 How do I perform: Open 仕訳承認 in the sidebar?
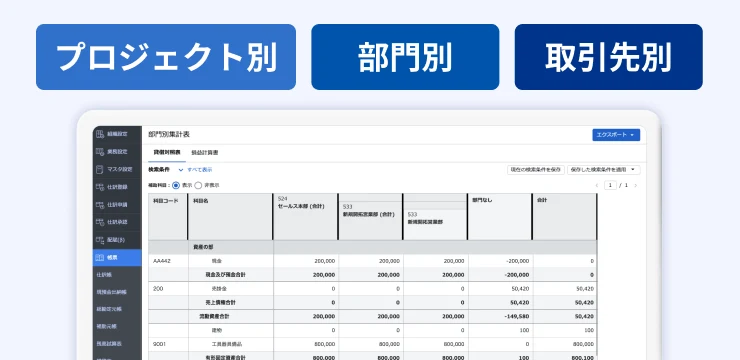[117, 222]
